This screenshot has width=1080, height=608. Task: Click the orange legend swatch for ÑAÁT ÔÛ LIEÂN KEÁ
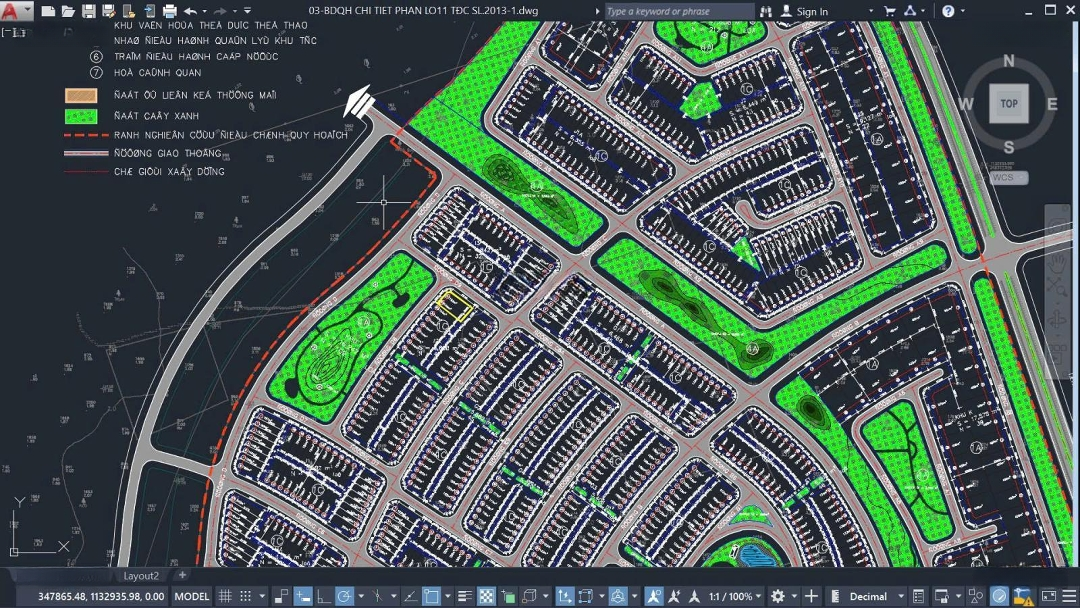81,95
